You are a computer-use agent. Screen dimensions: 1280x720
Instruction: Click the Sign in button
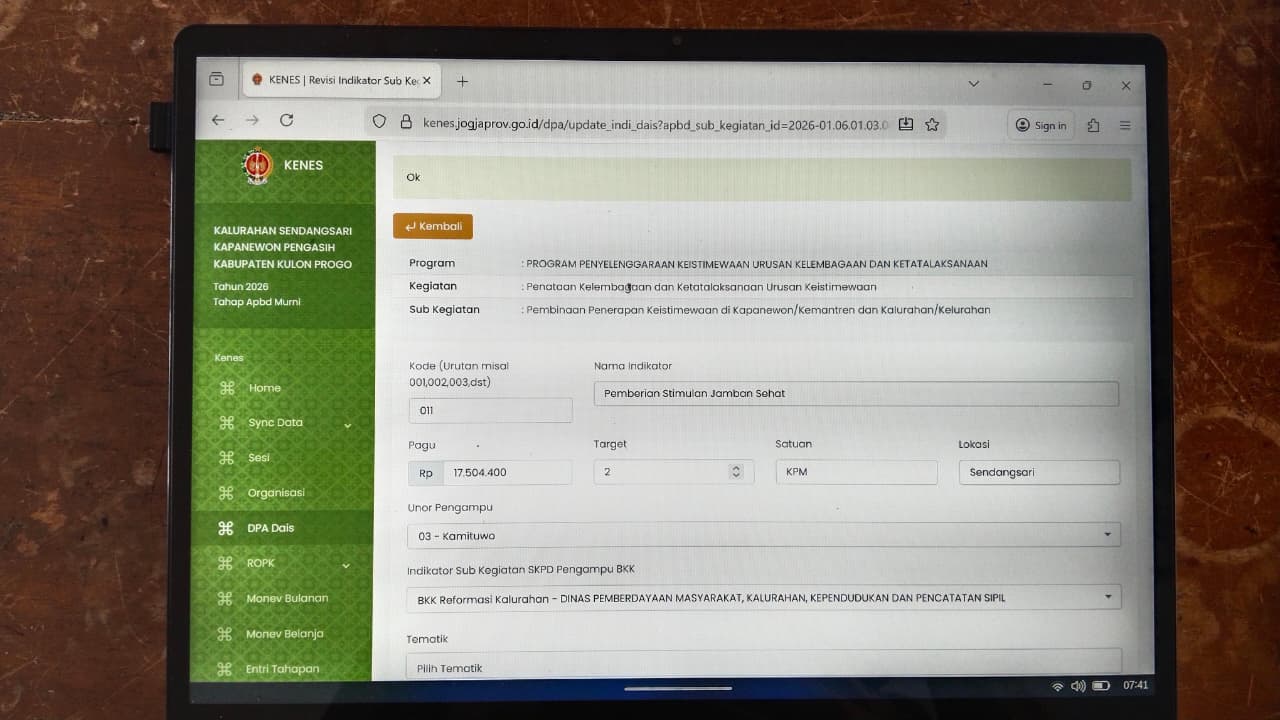click(x=1040, y=125)
